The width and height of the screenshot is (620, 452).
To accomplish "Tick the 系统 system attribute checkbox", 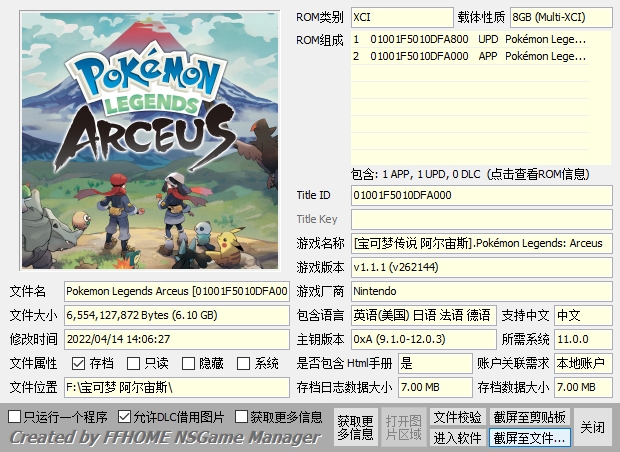I will pyautogui.click(x=245, y=363).
